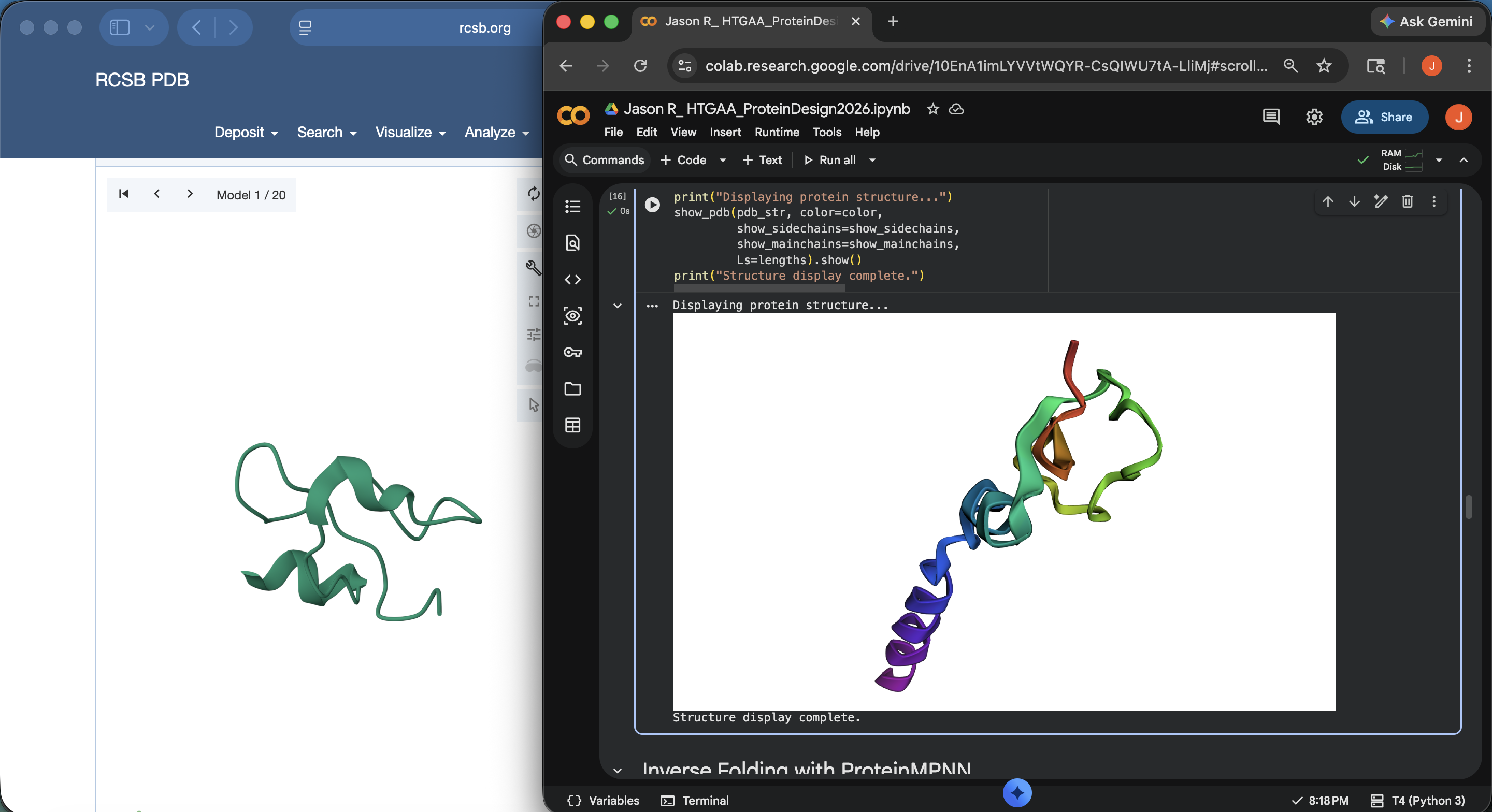Add a Text cell

[x=762, y=160]
